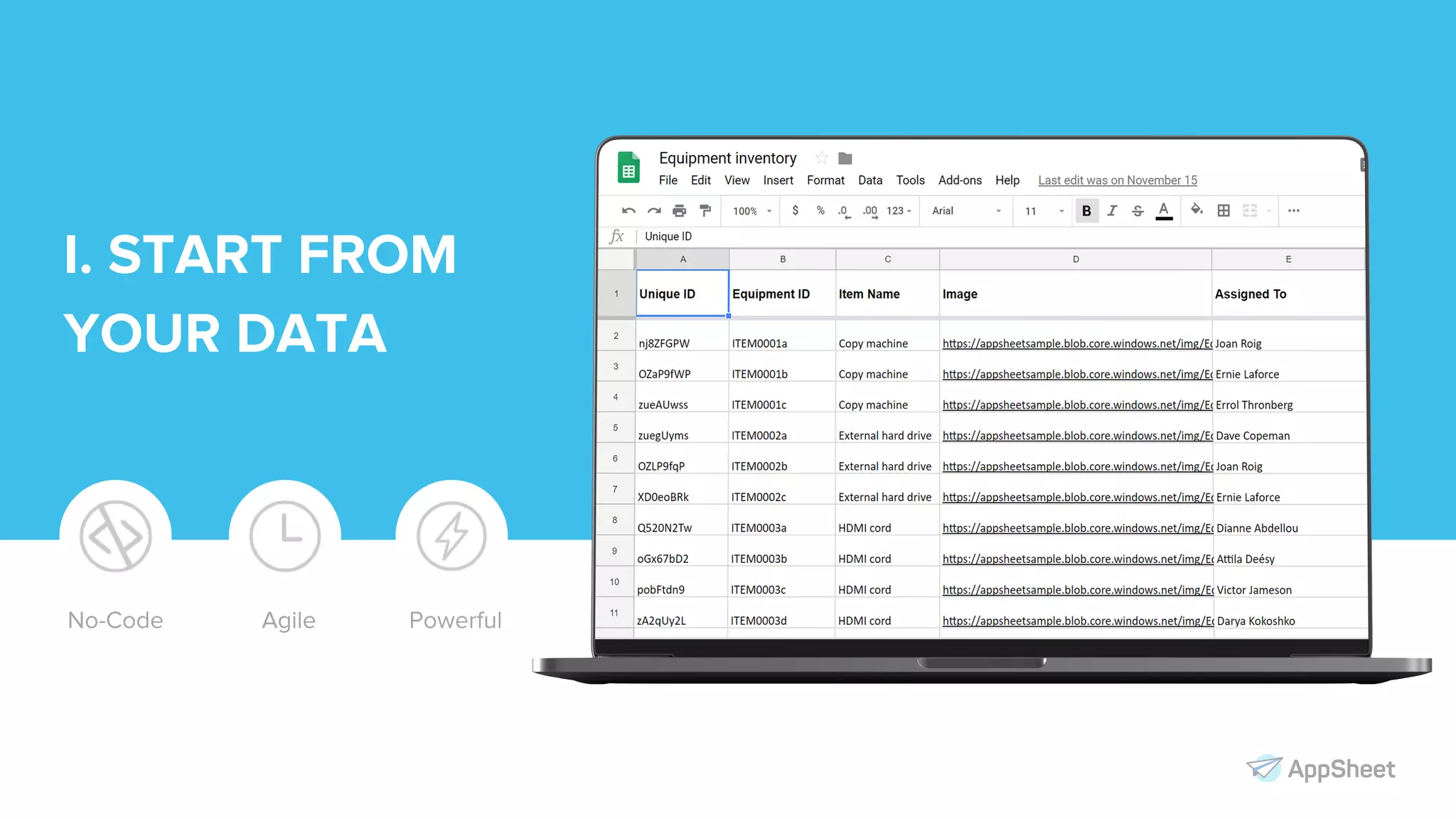Click the Undo arrow icon
This screenshot has width=1456, height=819.
[x=628, y=210]
